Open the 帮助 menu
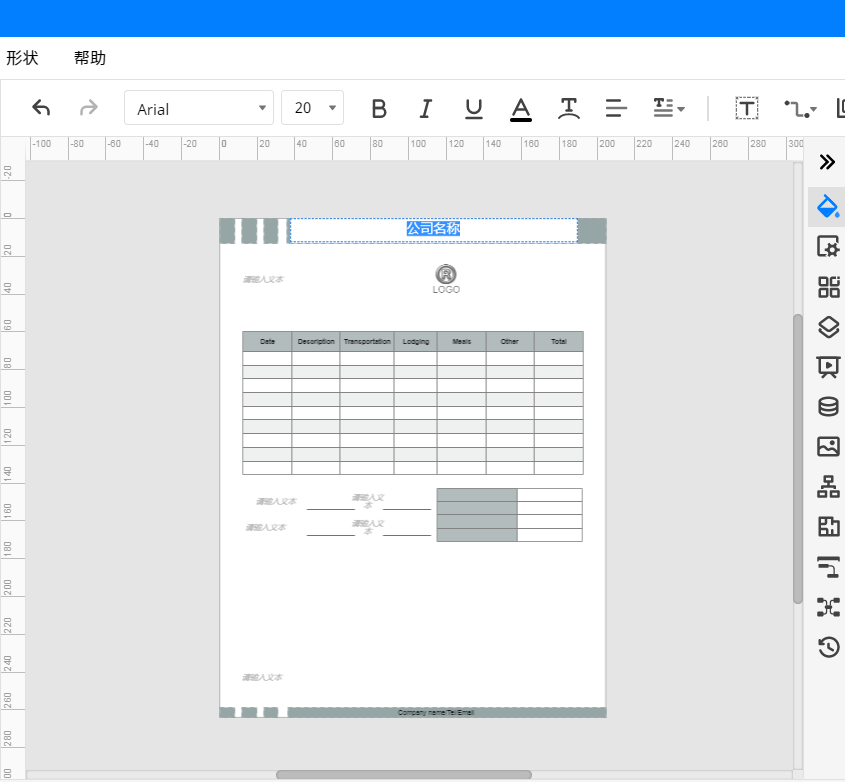The height and width of the screenshot is (782, 845). [89, 58]
